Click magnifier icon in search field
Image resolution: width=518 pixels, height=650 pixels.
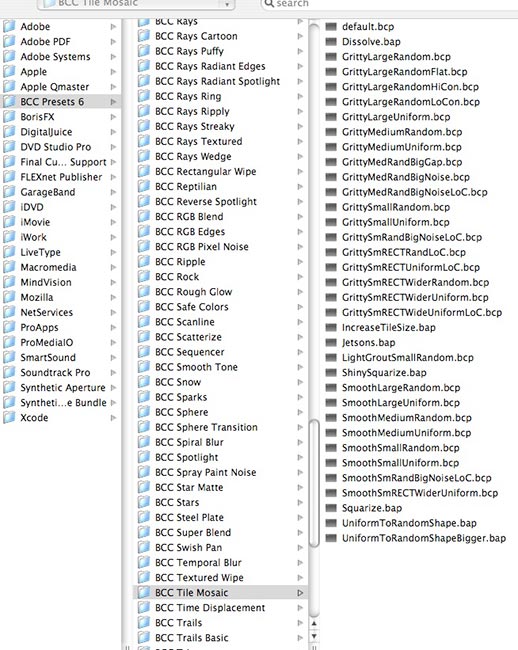click(x=269, y=3)
